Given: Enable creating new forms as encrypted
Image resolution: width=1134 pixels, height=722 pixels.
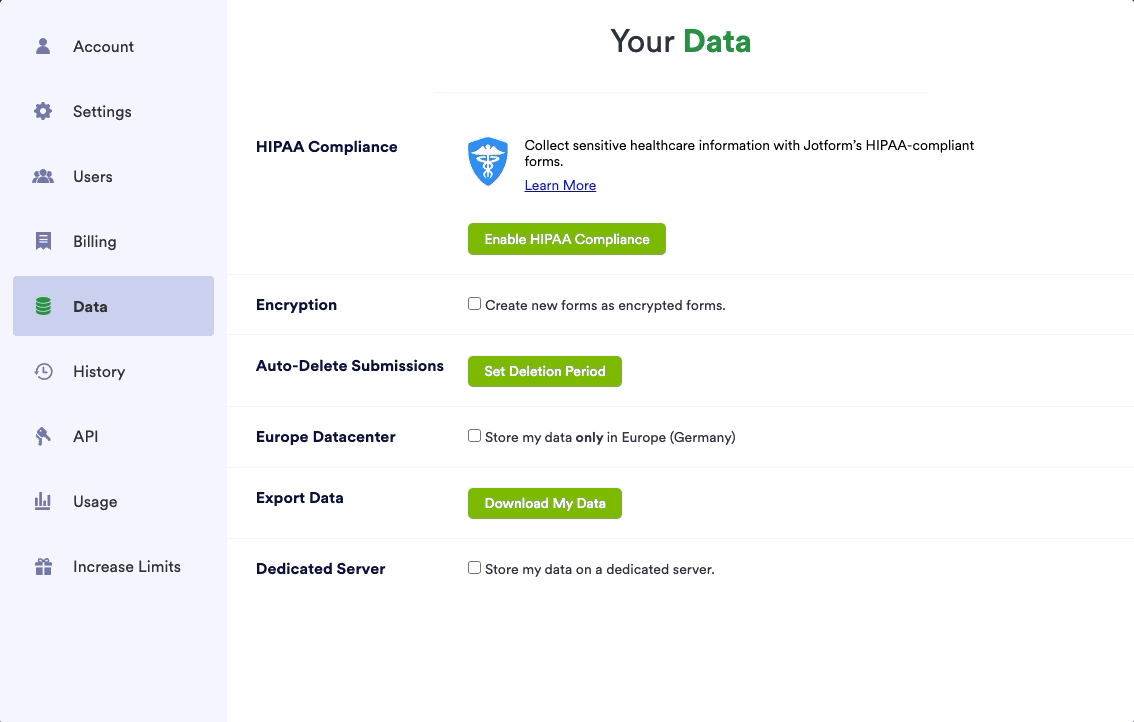Looking at the screenshot, I should (x=475, y=304).
